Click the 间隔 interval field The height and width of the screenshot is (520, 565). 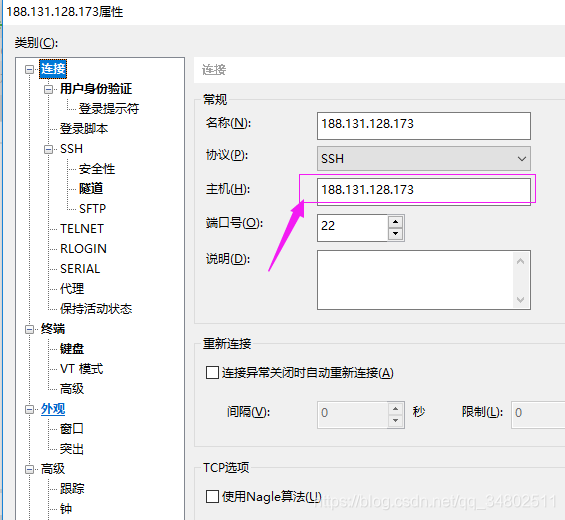pyautogui.click(x=352, y=415)
